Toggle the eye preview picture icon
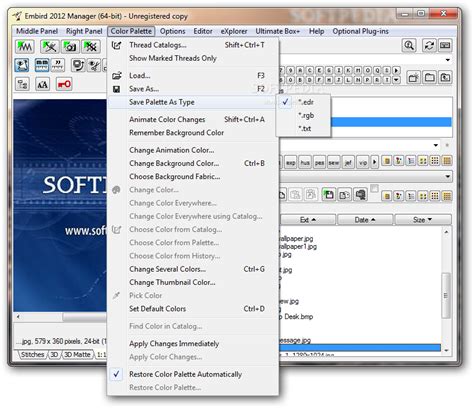 pyautogui.click(x=22, y=65)
